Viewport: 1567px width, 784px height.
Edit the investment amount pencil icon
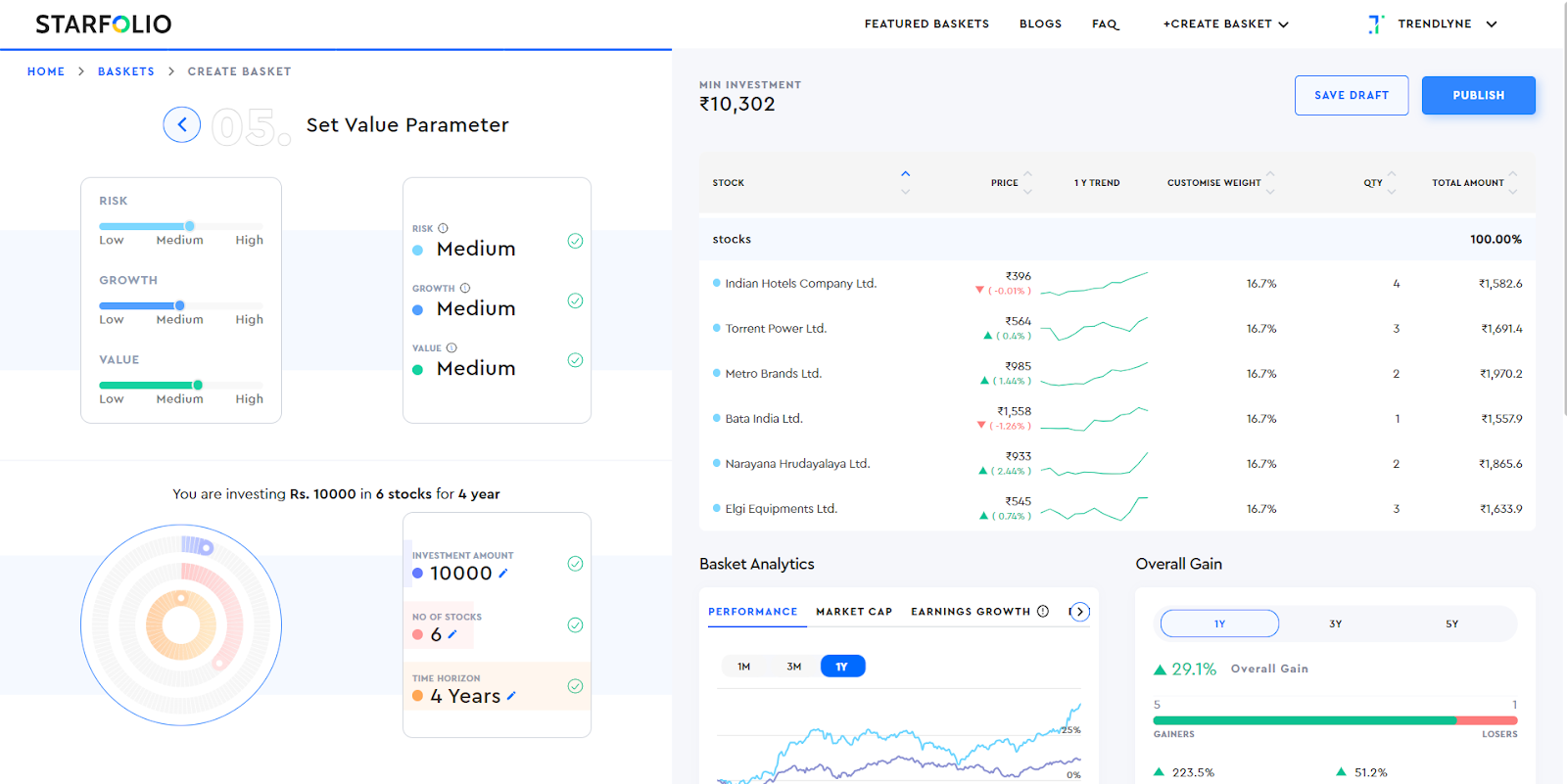click(x=503, y=574)
